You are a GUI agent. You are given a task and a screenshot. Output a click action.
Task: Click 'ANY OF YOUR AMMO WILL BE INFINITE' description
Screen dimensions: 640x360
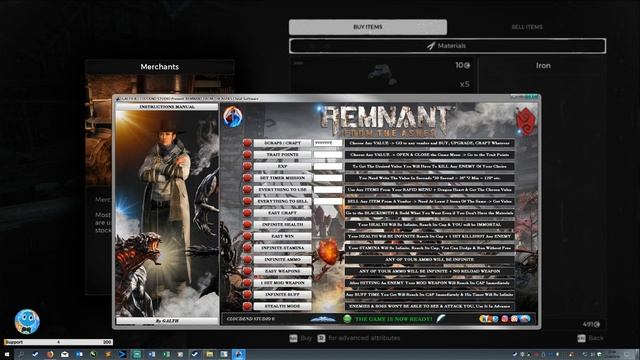point(429,260)
